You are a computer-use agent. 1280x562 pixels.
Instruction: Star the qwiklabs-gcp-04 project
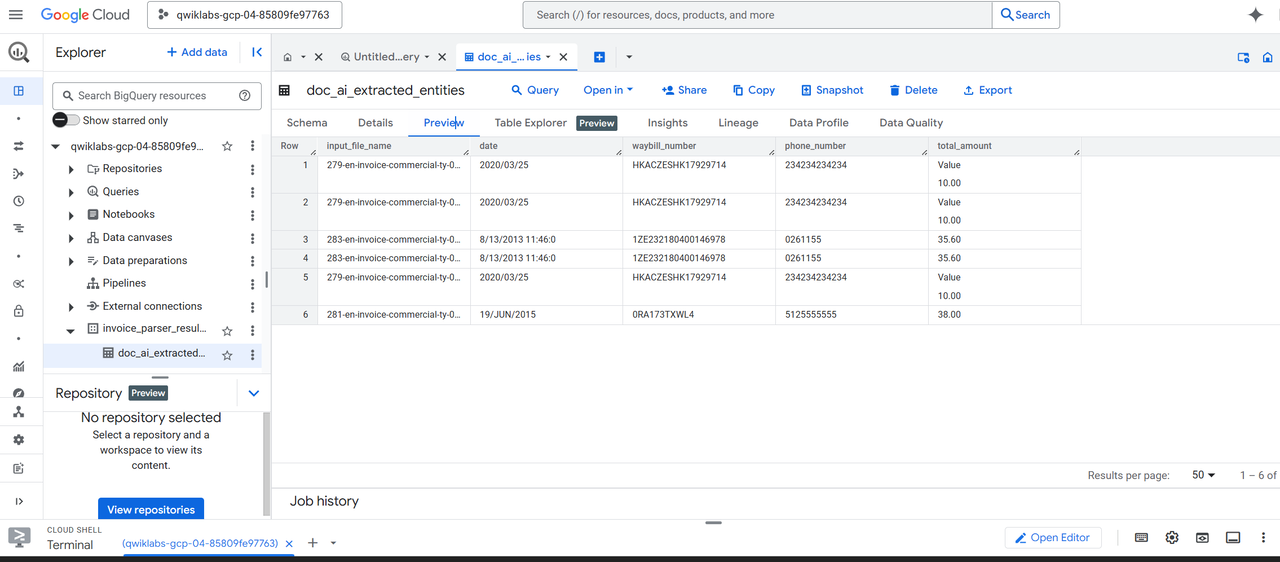tap(227, 146)
